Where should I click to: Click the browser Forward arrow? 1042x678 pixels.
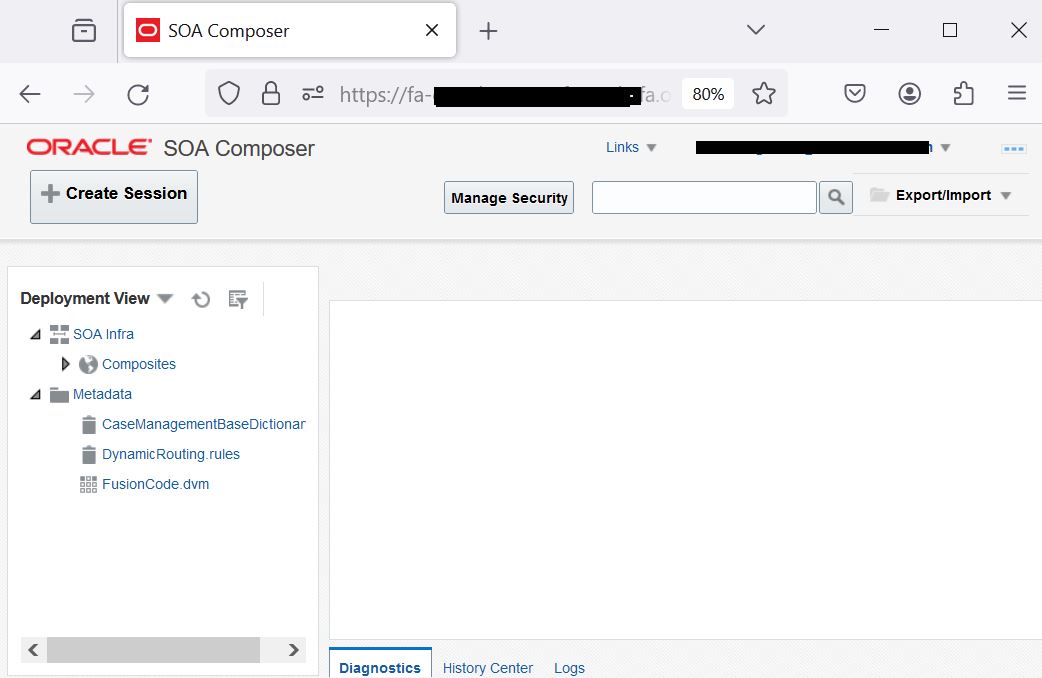pyautogui.click(x=84, y=94)
